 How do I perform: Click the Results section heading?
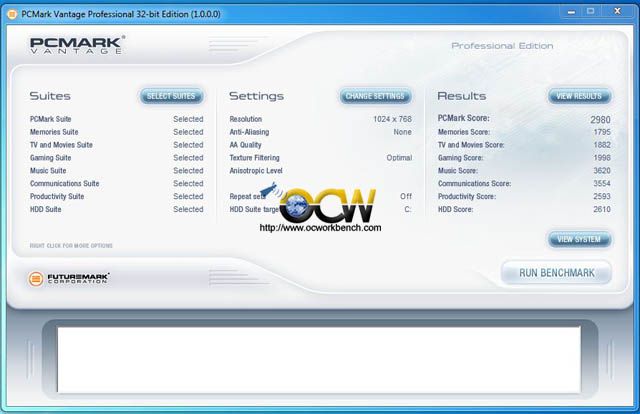[x=462, y=96]
